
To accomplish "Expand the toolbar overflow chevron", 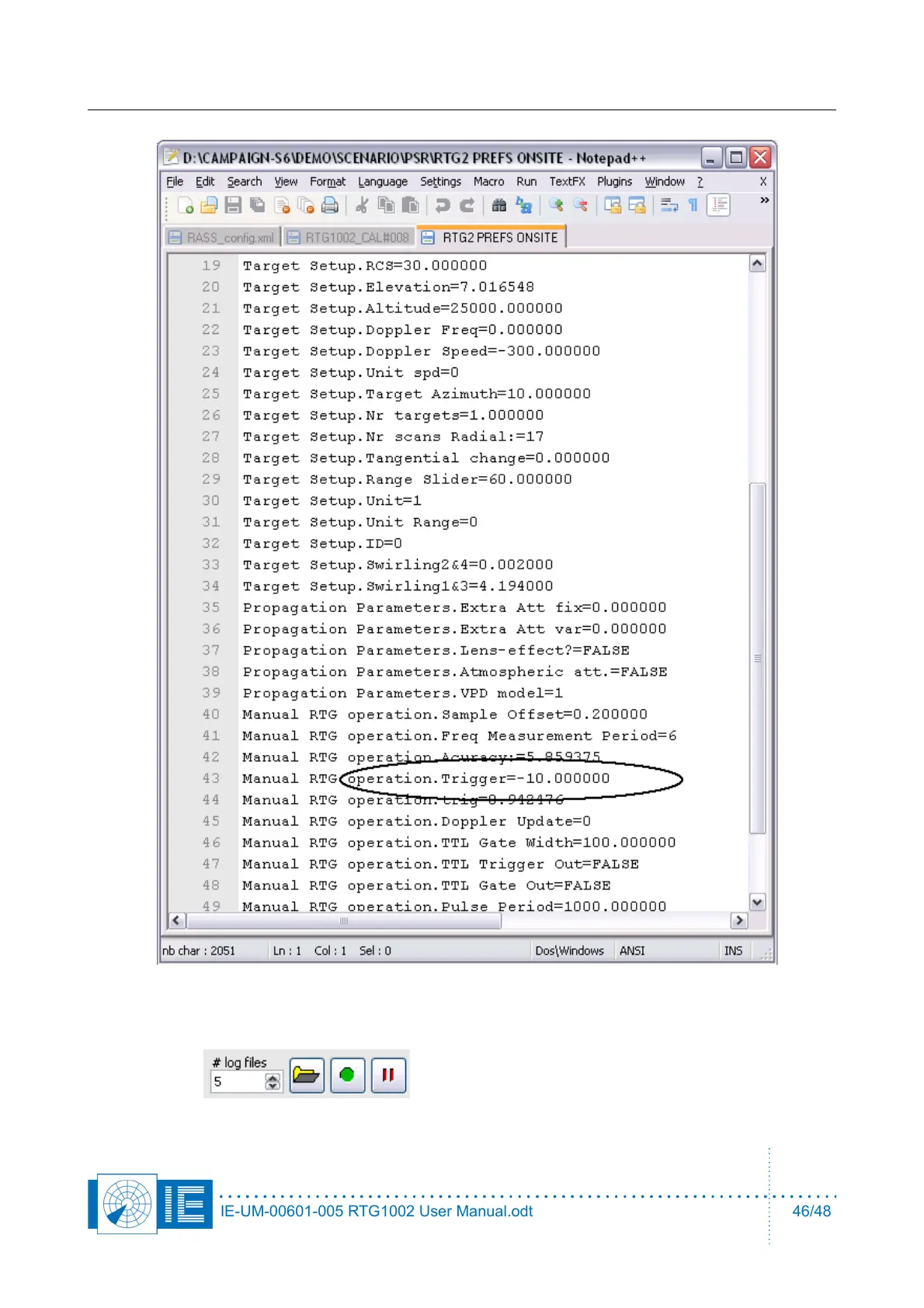I will tap(764, 200).
